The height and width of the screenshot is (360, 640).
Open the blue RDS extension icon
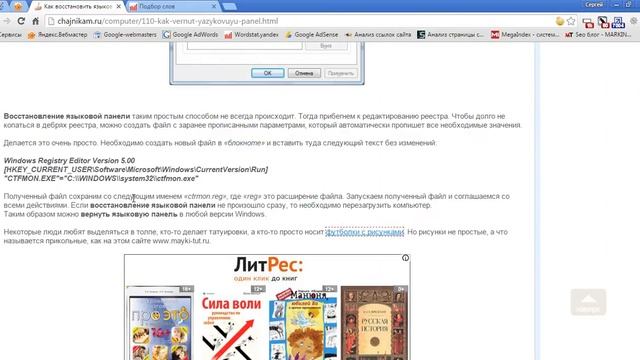click(618, 22)
